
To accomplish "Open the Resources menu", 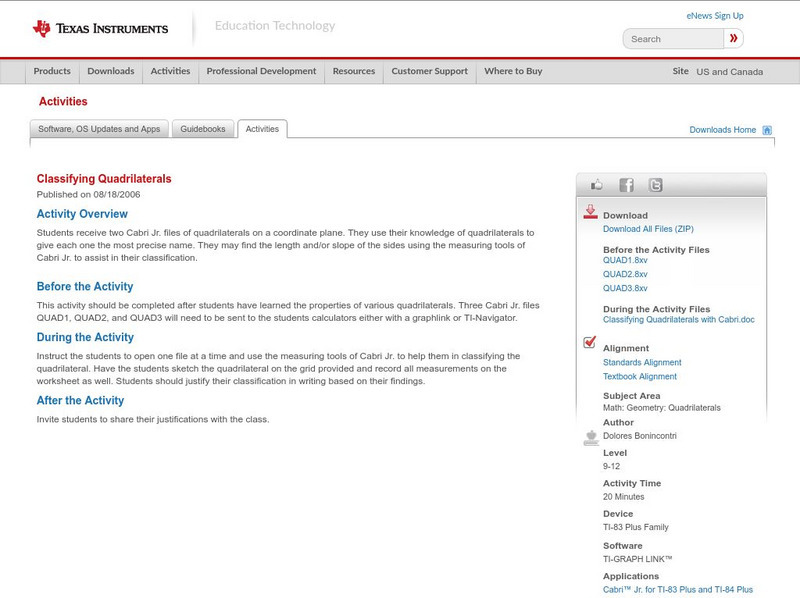I will 354,71.
